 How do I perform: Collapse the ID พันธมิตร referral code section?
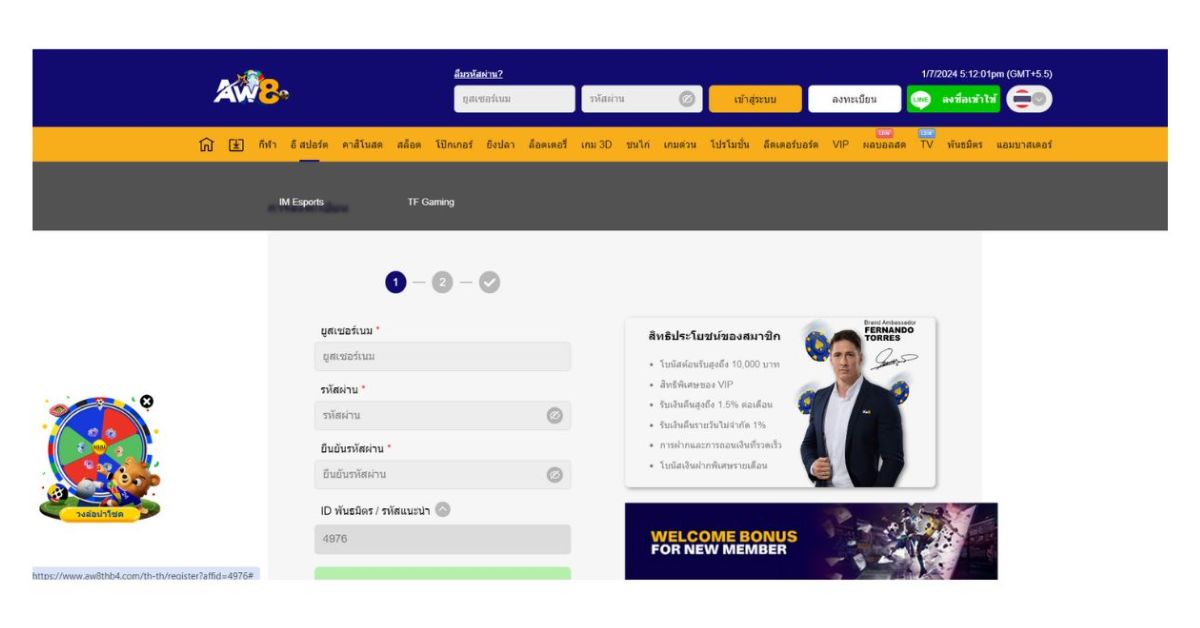pyautogui.click(x=443, y=509)
